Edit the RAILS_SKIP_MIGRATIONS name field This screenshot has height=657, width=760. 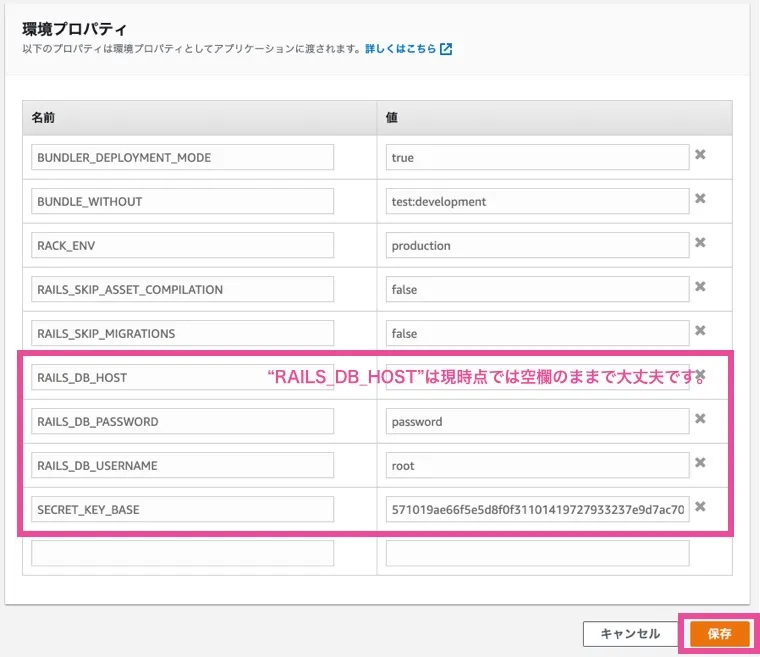pyautogui.click(x=182, y=333)
